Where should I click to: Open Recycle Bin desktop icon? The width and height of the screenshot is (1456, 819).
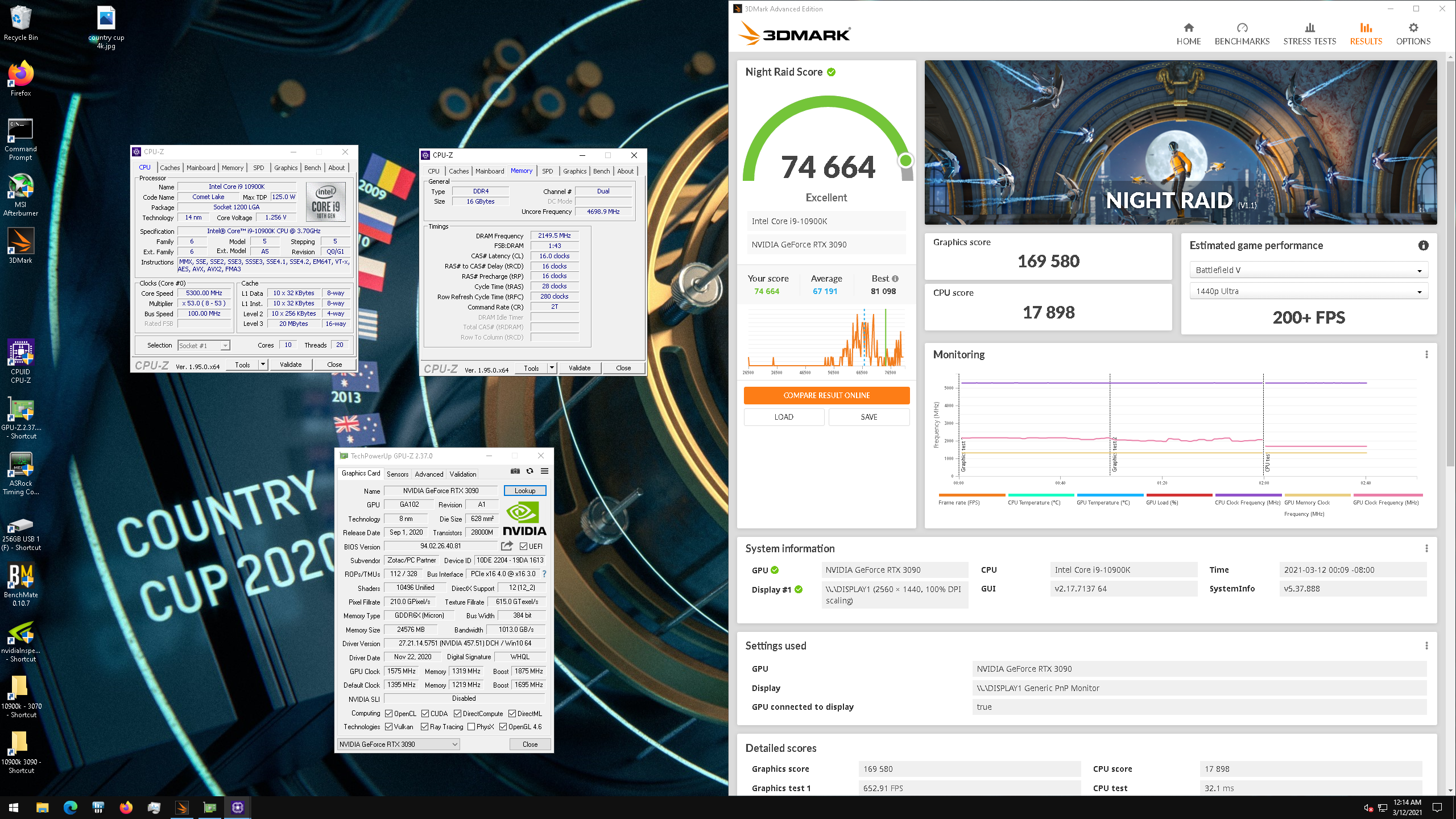pos(21,24)
